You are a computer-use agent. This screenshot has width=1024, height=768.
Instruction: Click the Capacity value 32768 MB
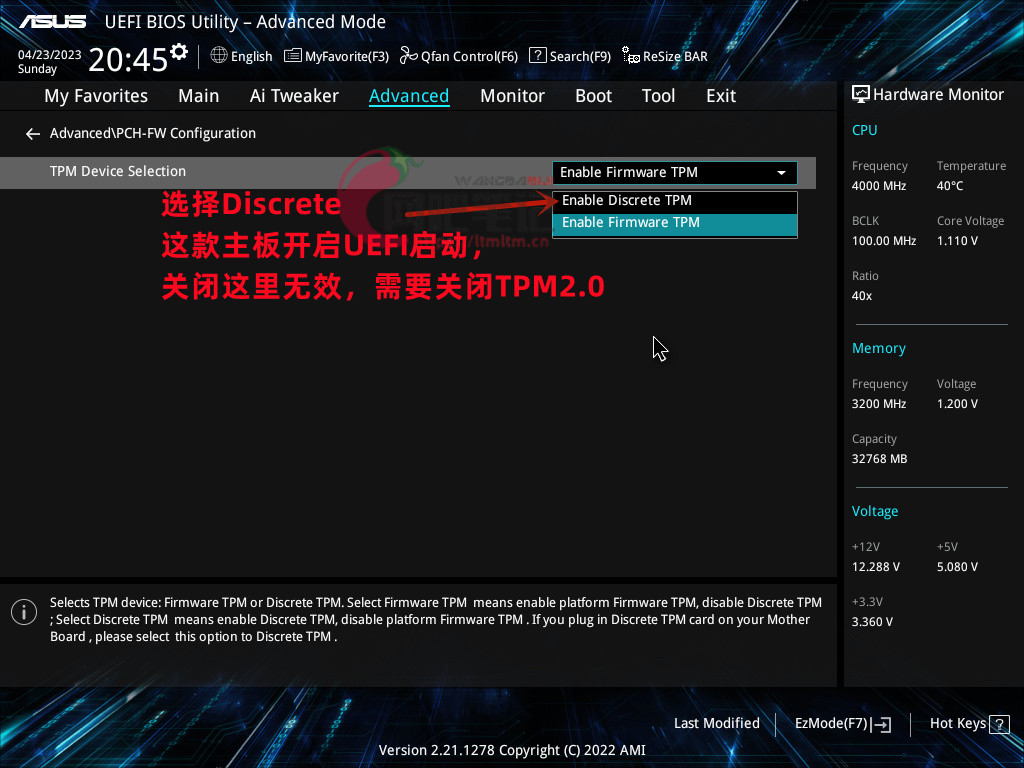click(x=879, y=459)
